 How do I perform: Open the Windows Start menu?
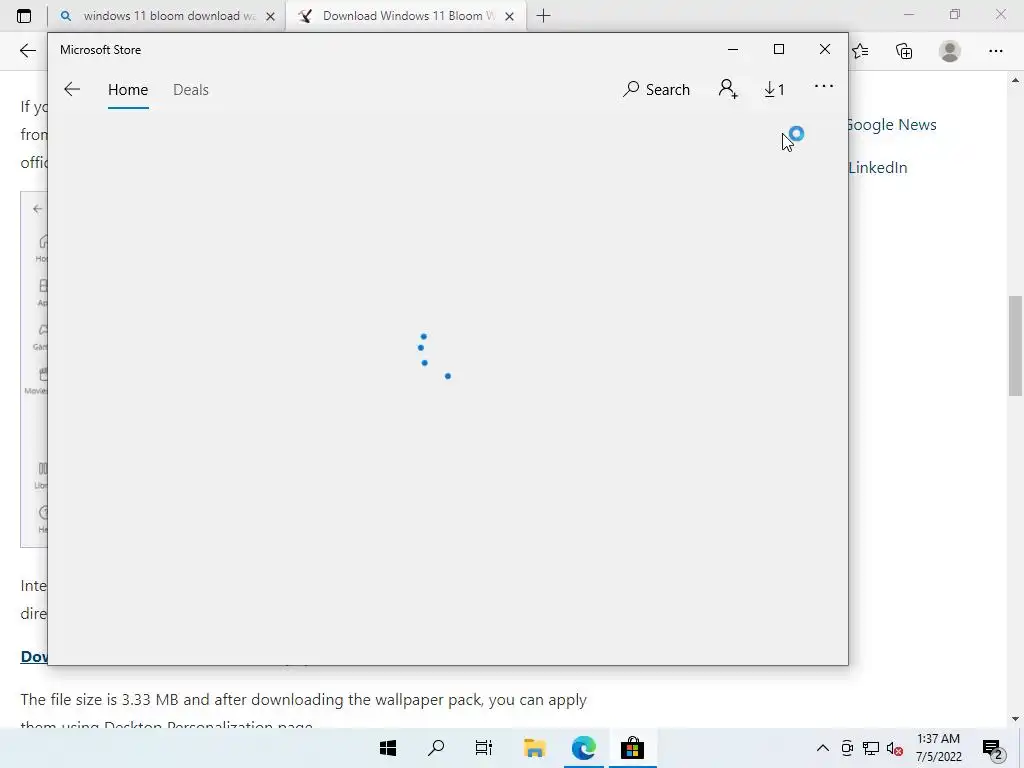388,748
